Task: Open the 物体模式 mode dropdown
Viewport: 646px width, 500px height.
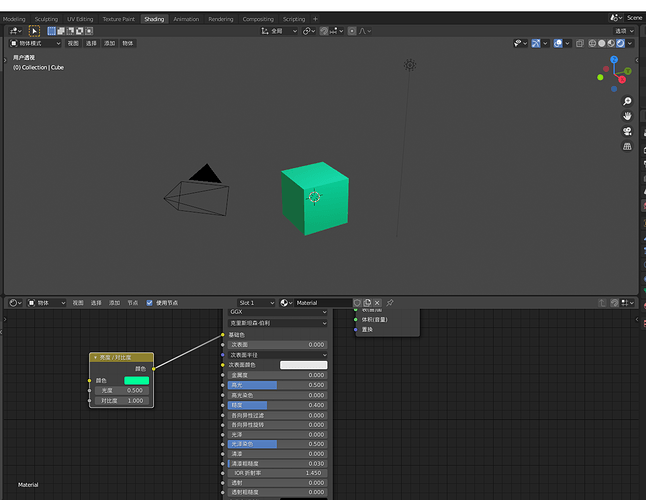Action: tap(36, 43)
